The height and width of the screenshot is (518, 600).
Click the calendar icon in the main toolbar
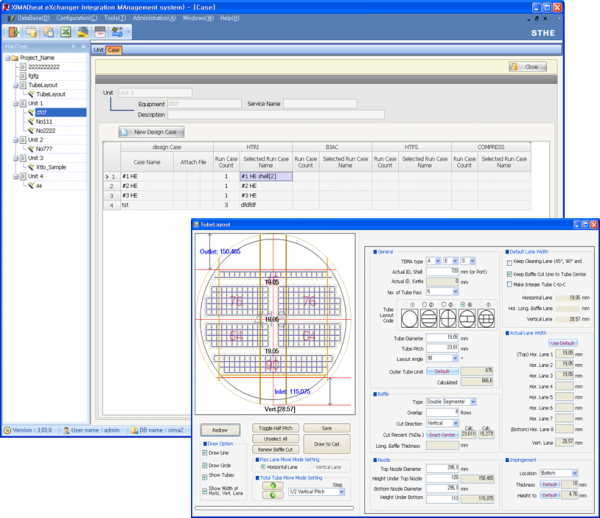click(99, 32)
